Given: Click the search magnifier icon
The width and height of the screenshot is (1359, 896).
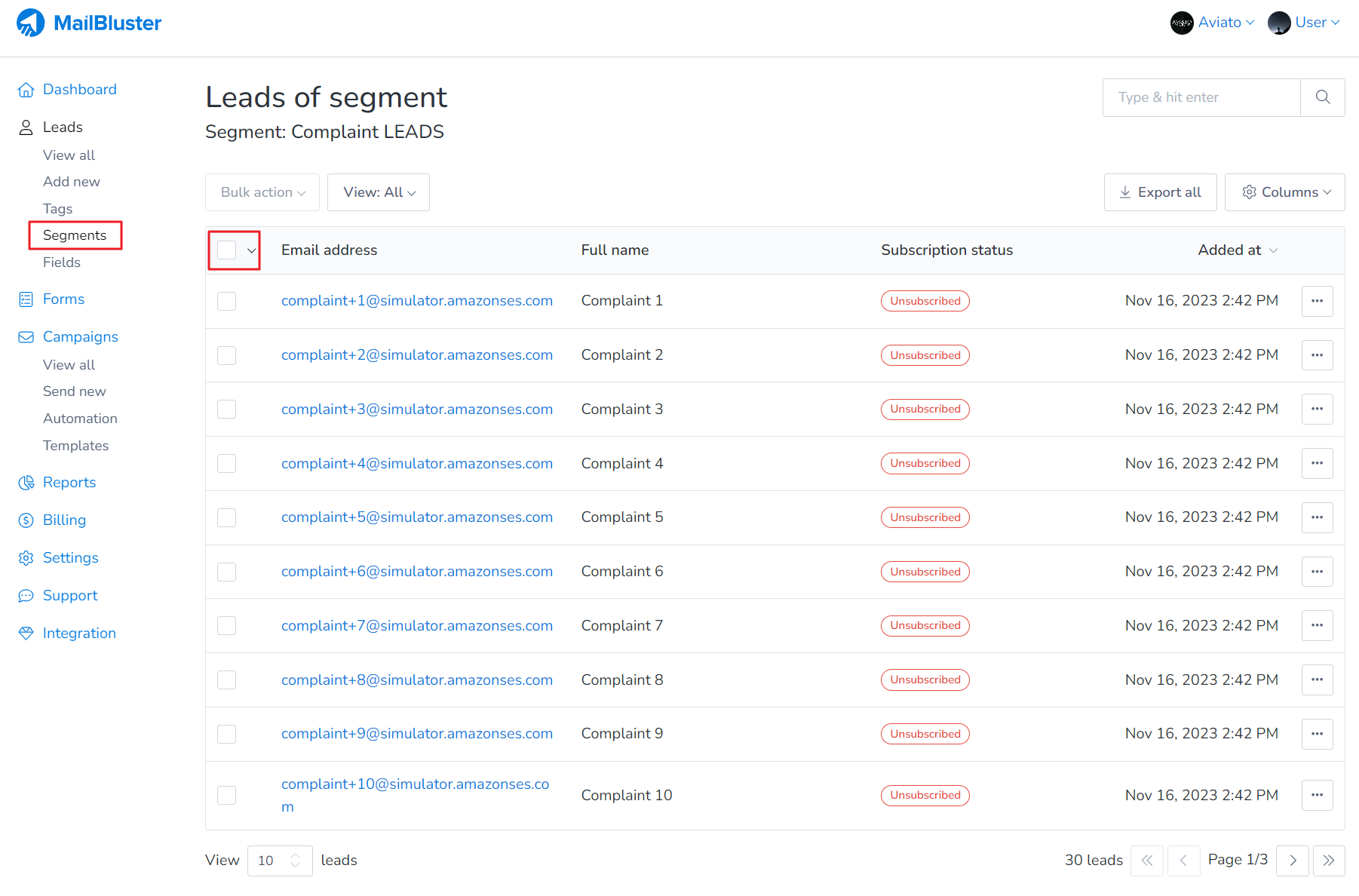Looking at the screenshot, I should [1322, 97].
